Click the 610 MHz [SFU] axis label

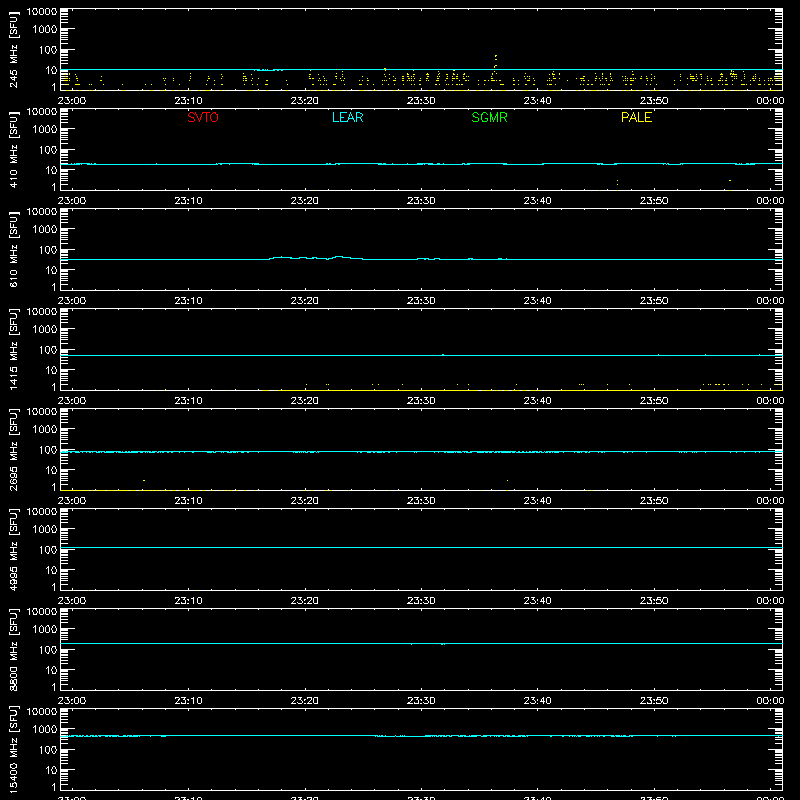(13, 249)
